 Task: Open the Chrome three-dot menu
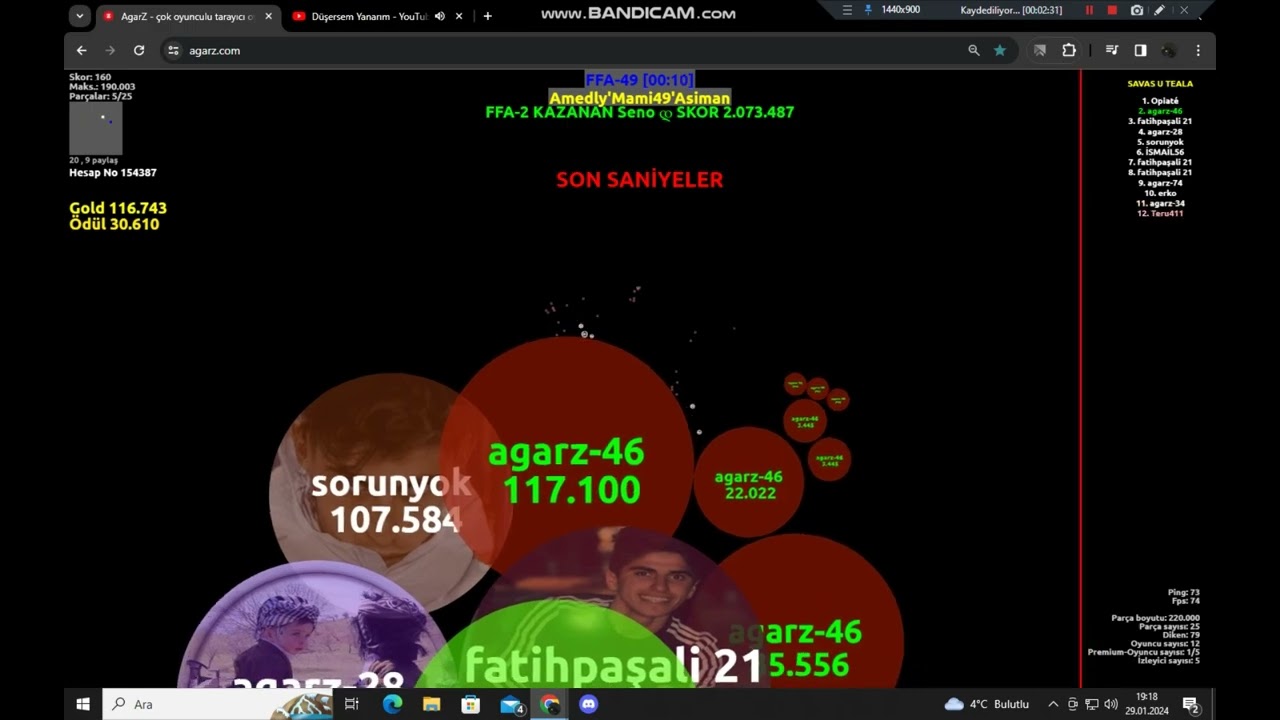coord(1198,50)
